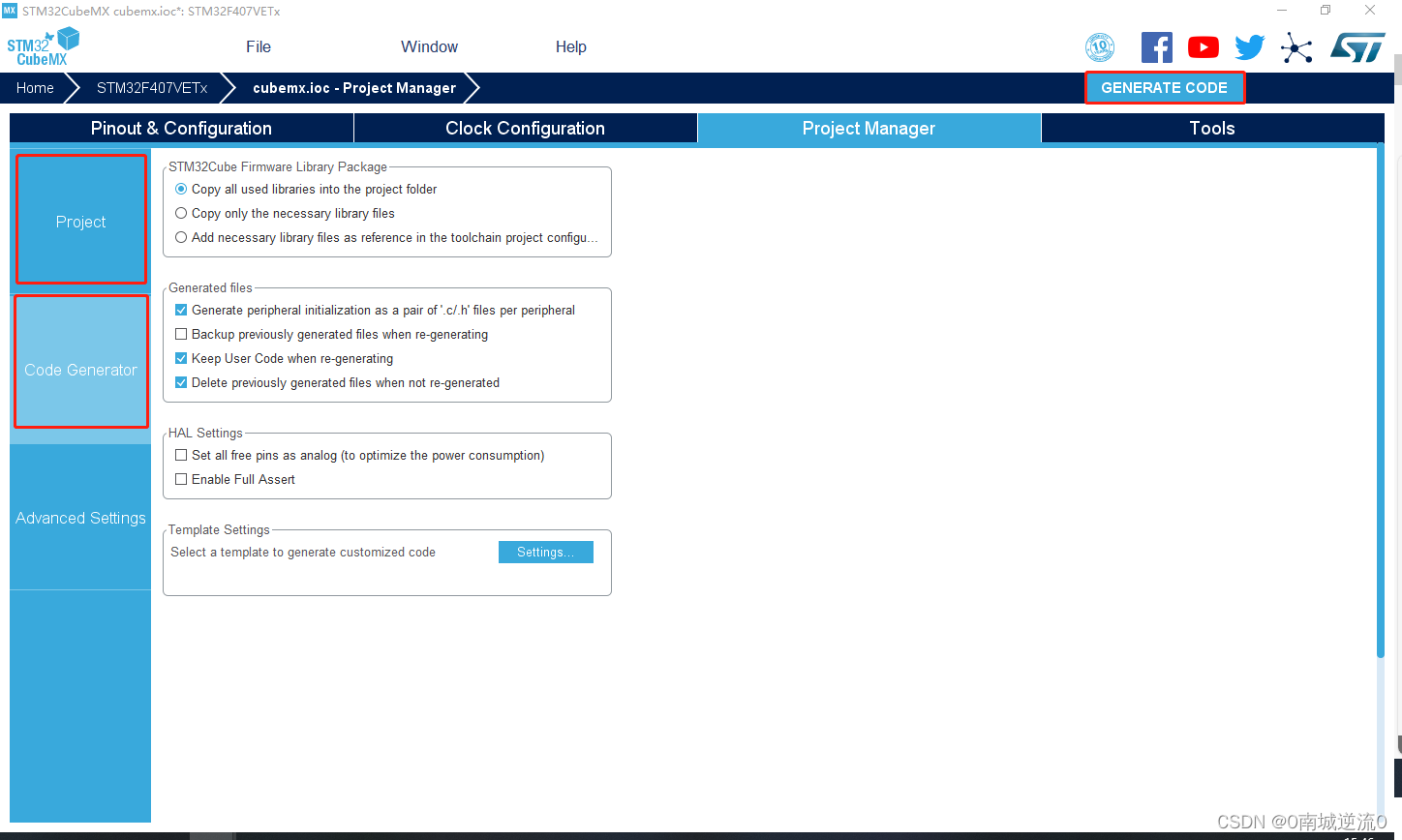
Task: Click the ST logo icon
Action: [x=1357, y=47]
